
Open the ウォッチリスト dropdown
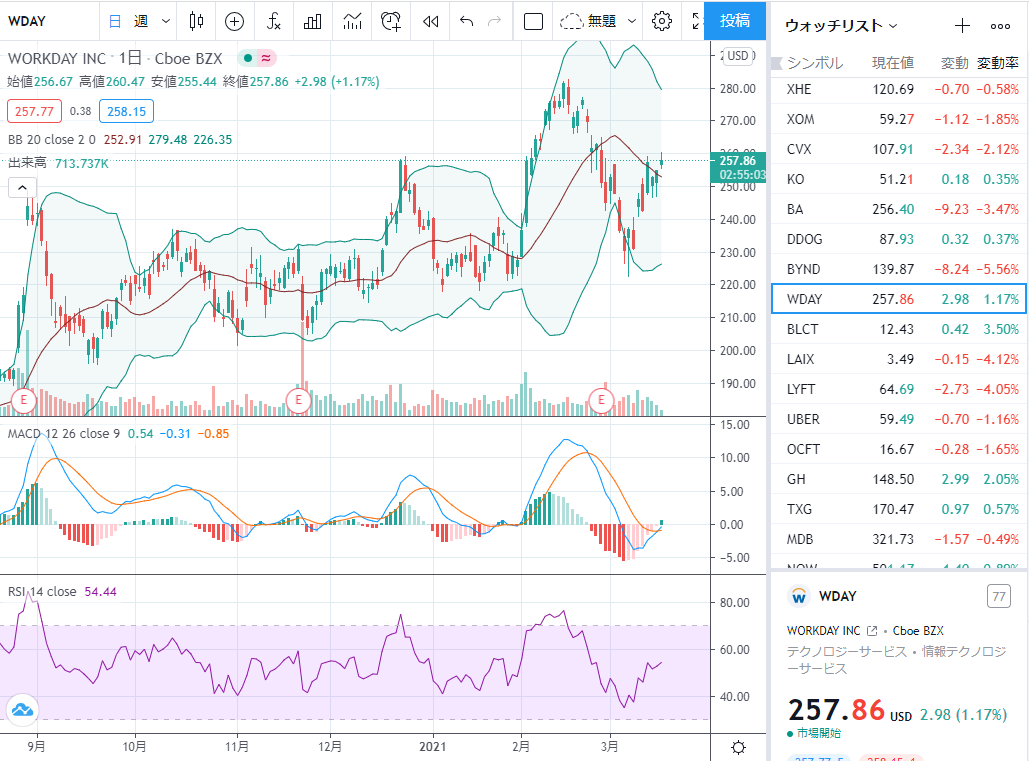click(x=841, y=26)
